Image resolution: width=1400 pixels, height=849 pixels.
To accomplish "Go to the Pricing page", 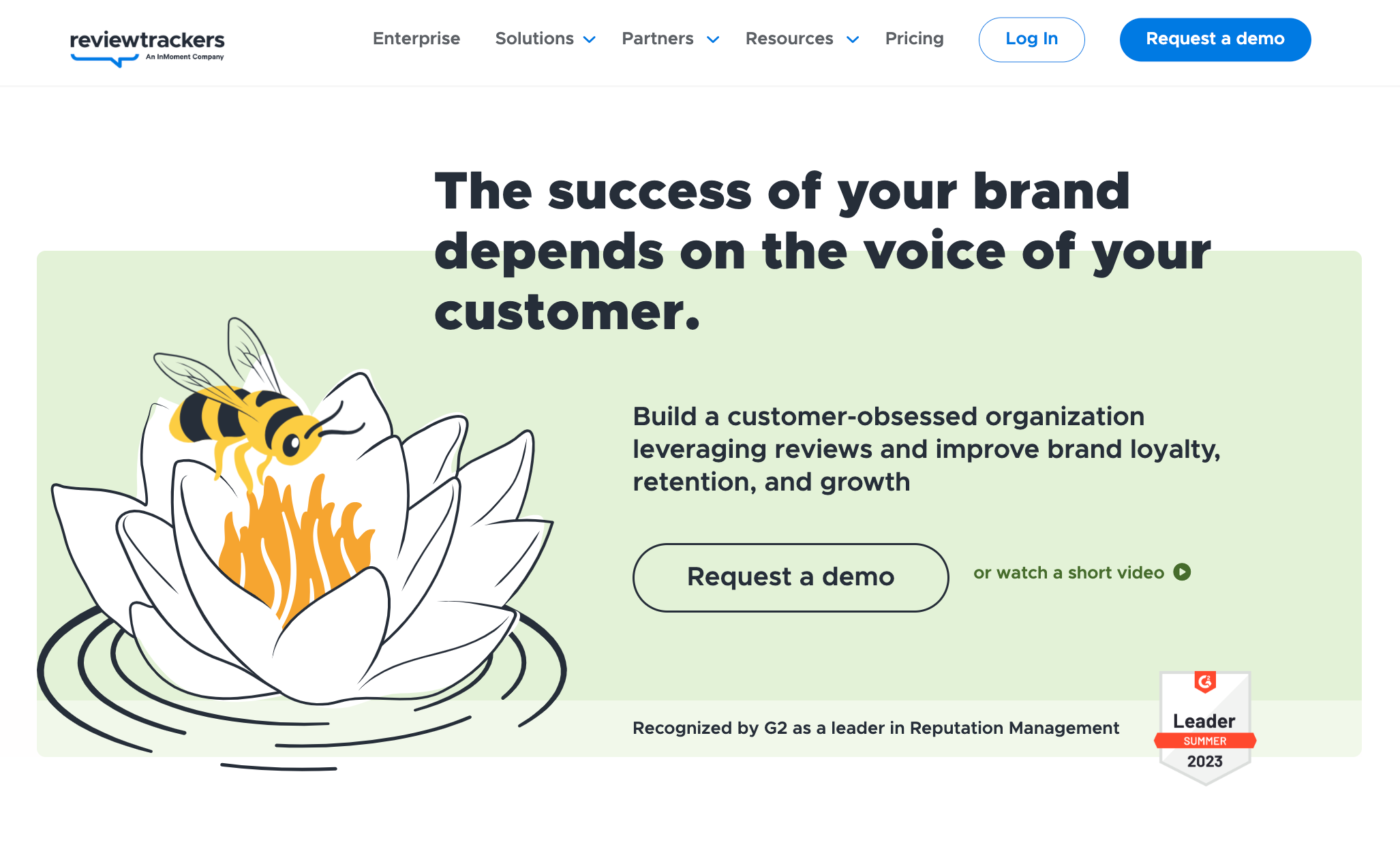I will click(914, 39).
